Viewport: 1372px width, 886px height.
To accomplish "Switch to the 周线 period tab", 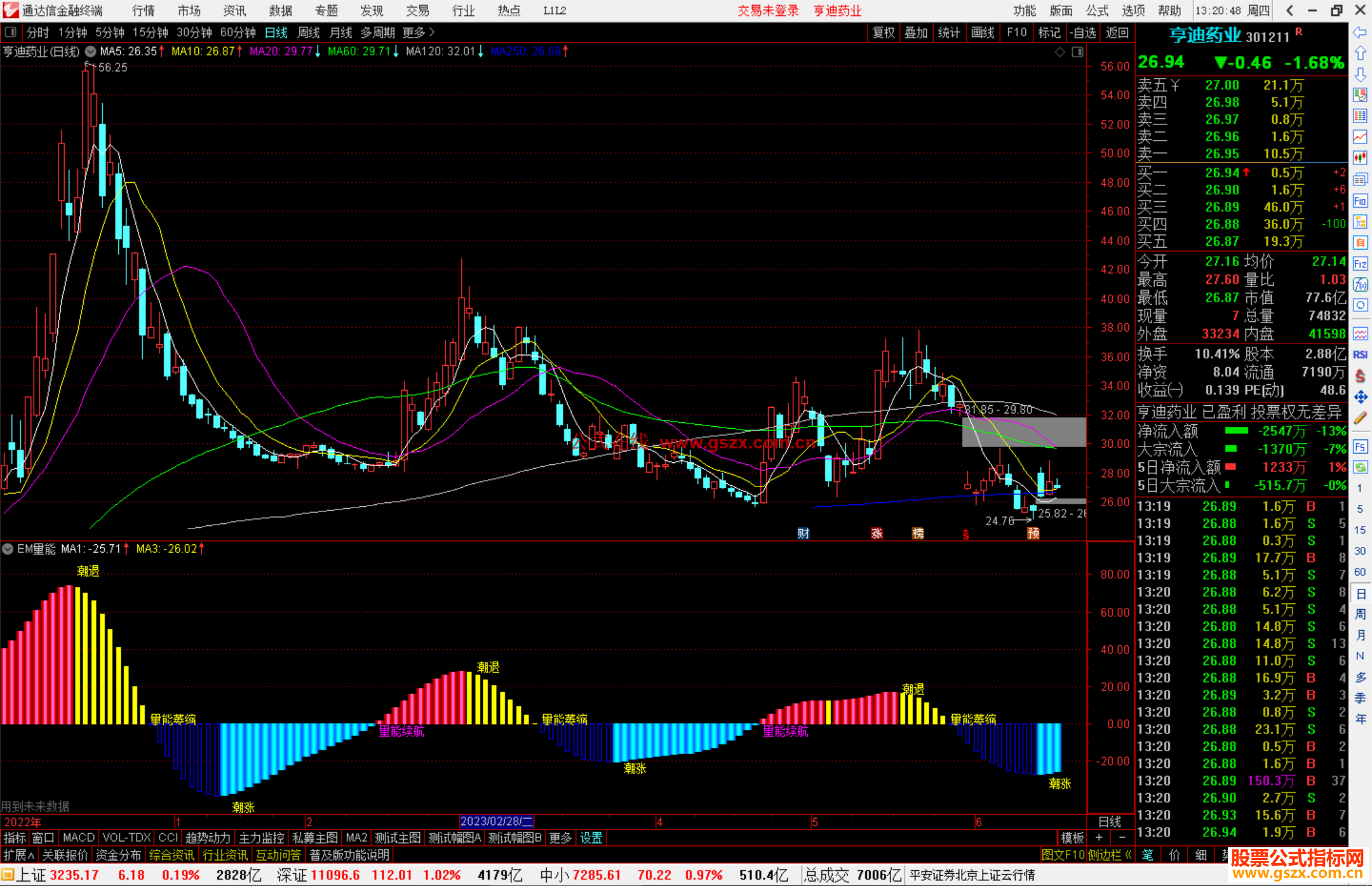I will 309,32.
